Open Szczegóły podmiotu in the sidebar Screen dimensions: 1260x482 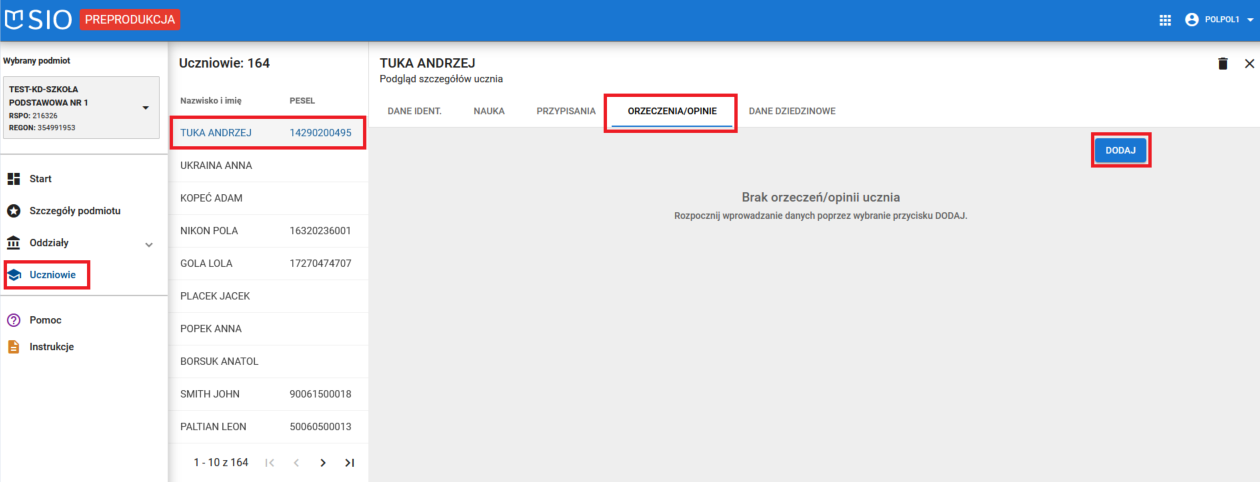click(75, 211)
